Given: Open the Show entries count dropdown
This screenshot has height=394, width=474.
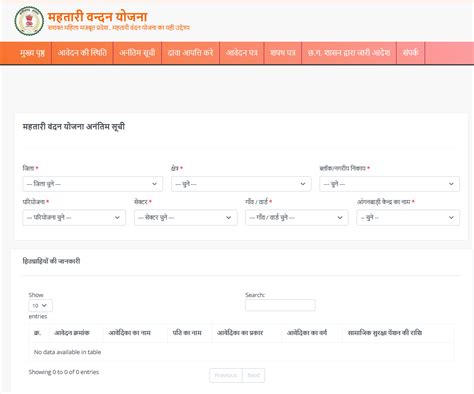Looking at the screenshot, I should 40,306.
